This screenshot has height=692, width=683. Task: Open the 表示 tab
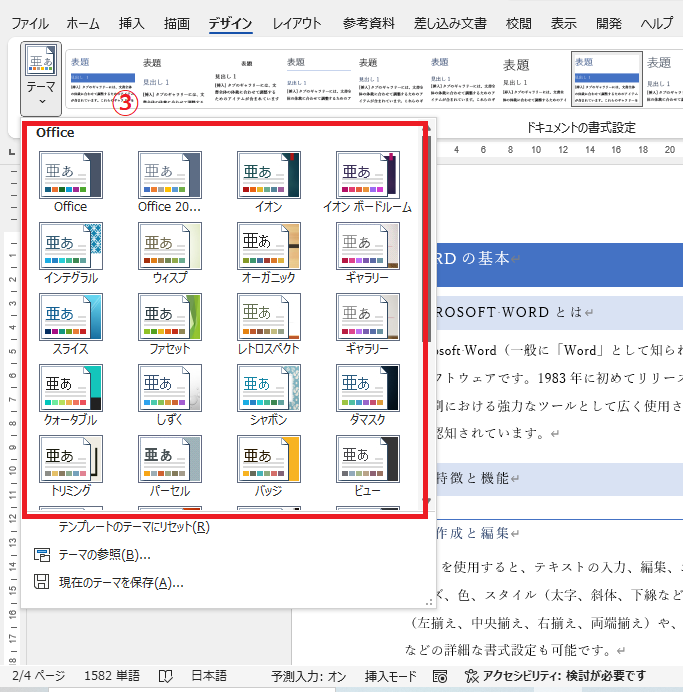pyautogui.click(x=563, y=23)
